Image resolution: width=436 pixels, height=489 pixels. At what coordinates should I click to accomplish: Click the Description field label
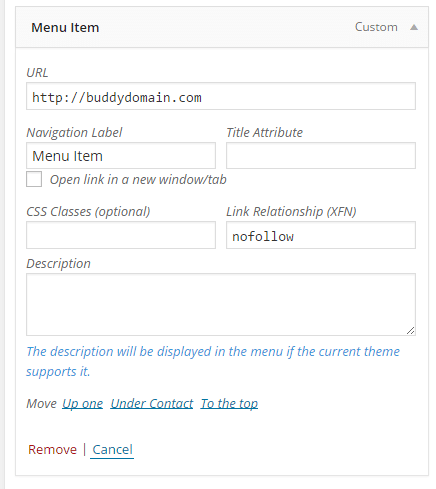58,264
